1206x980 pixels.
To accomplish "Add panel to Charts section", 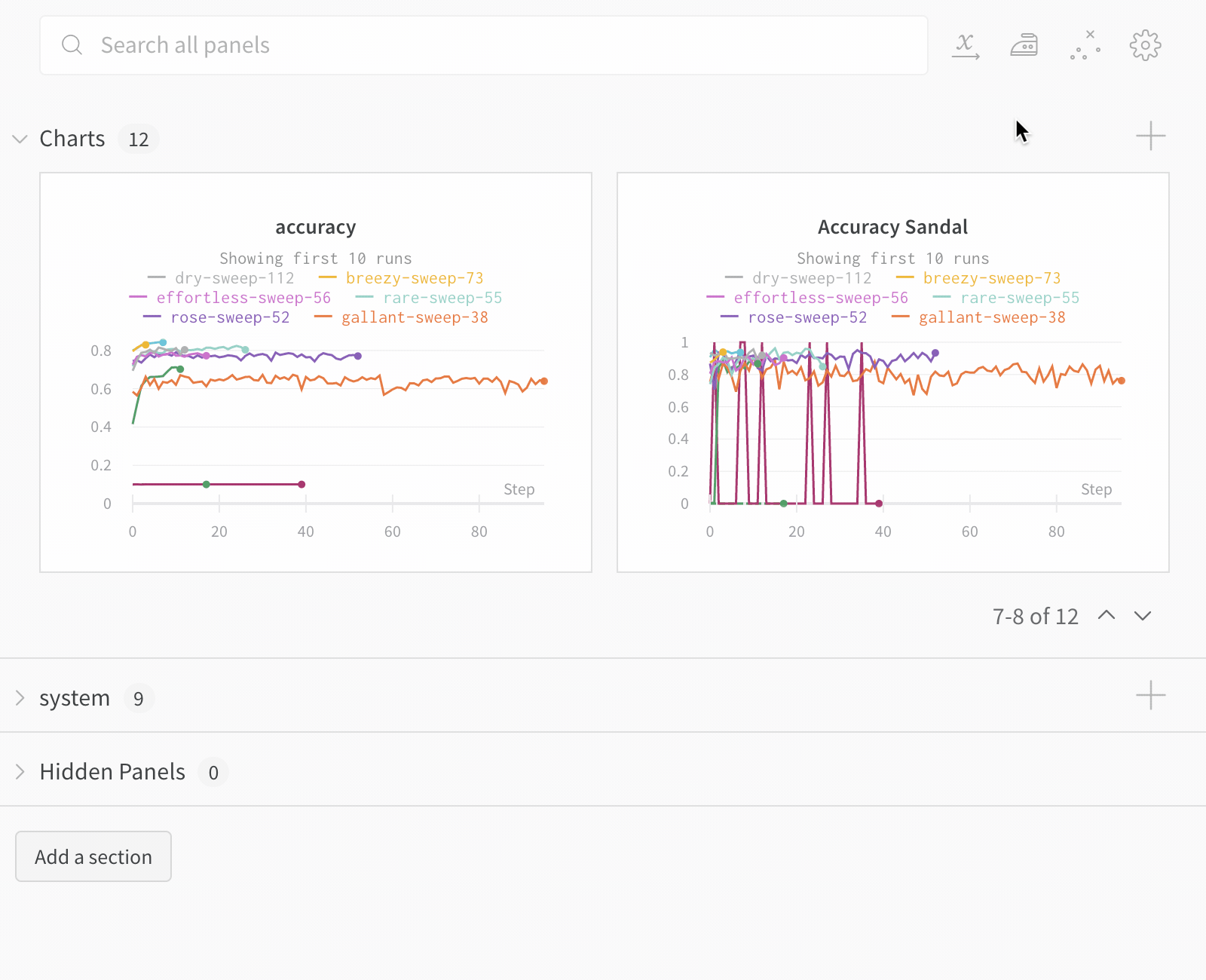I will 1150,136.
